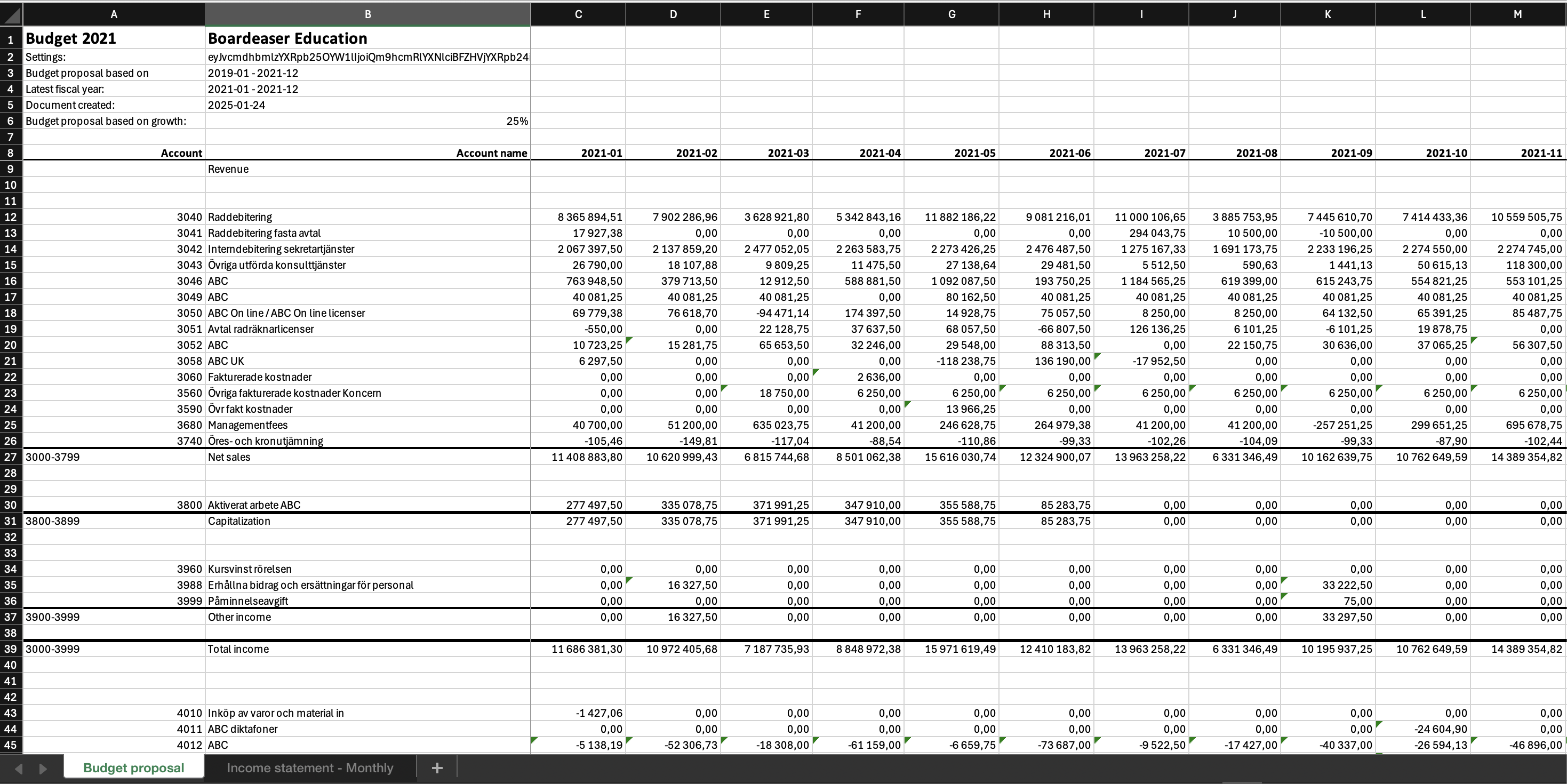Image resolution: width=1567 pixels, height=784 pixels.
Task: Select Övriga utförda konsulttjänster cell
Action: point(367,265)
